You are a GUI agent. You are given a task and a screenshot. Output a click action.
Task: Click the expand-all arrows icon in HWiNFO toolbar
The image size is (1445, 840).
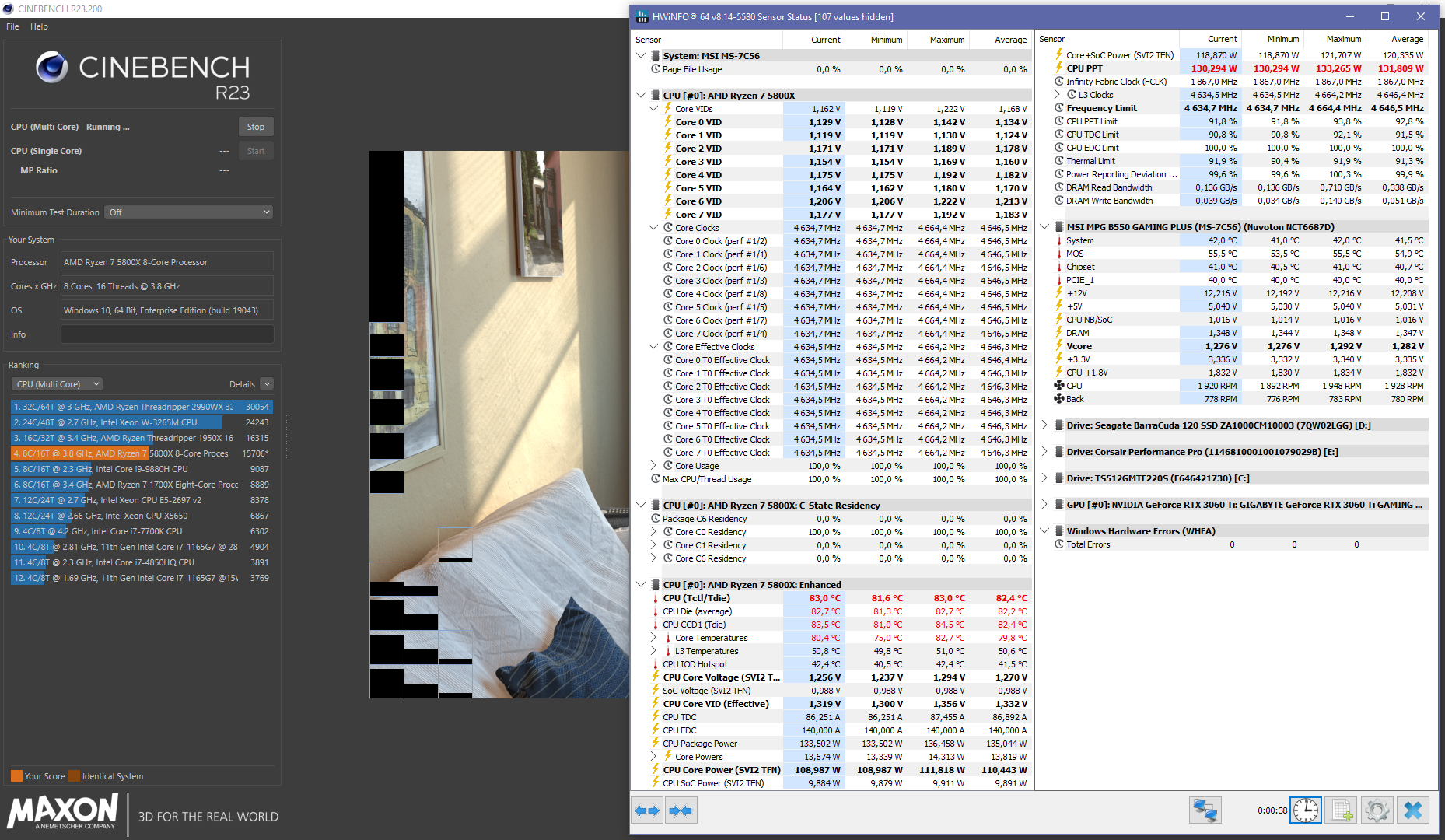point(647,810)
